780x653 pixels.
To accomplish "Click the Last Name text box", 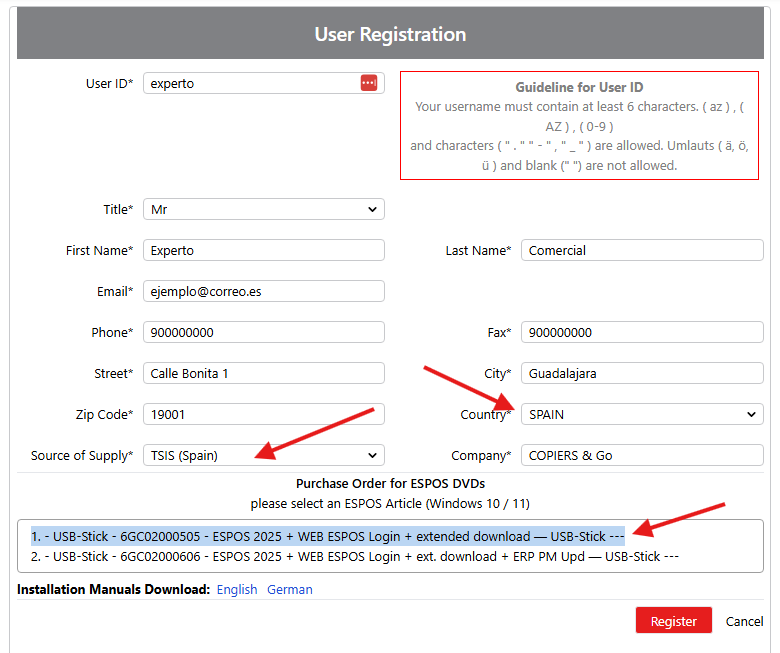I will pyautogui.click(x=641, y=250).
